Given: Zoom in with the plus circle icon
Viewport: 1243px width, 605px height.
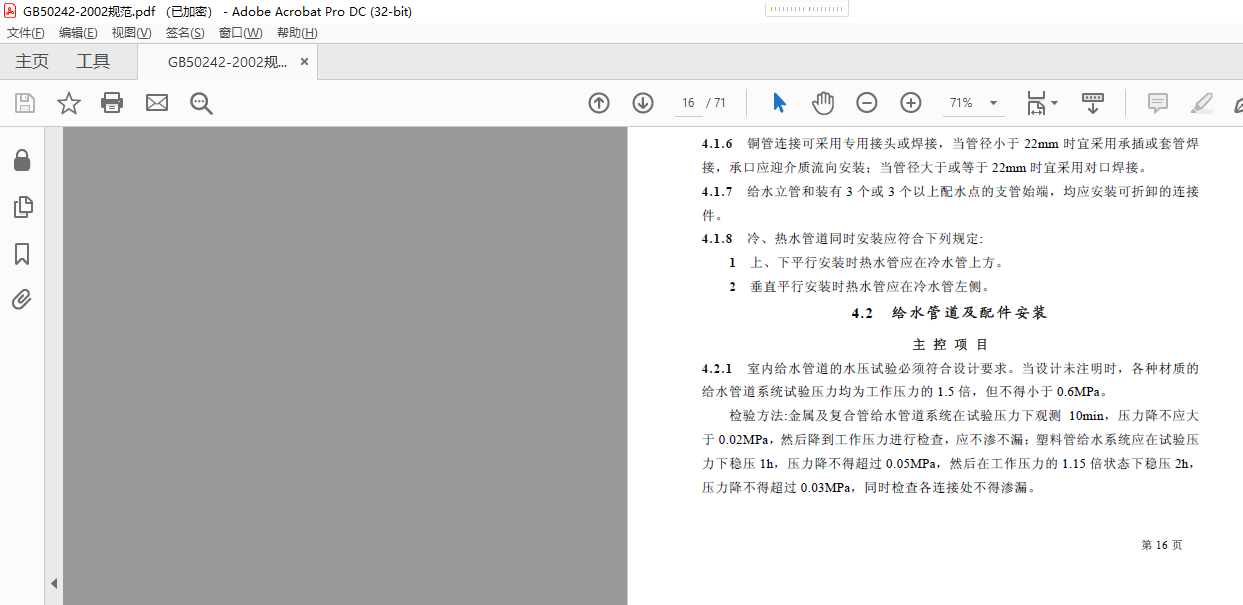Looking at the screenshot, I should point(911,103).
